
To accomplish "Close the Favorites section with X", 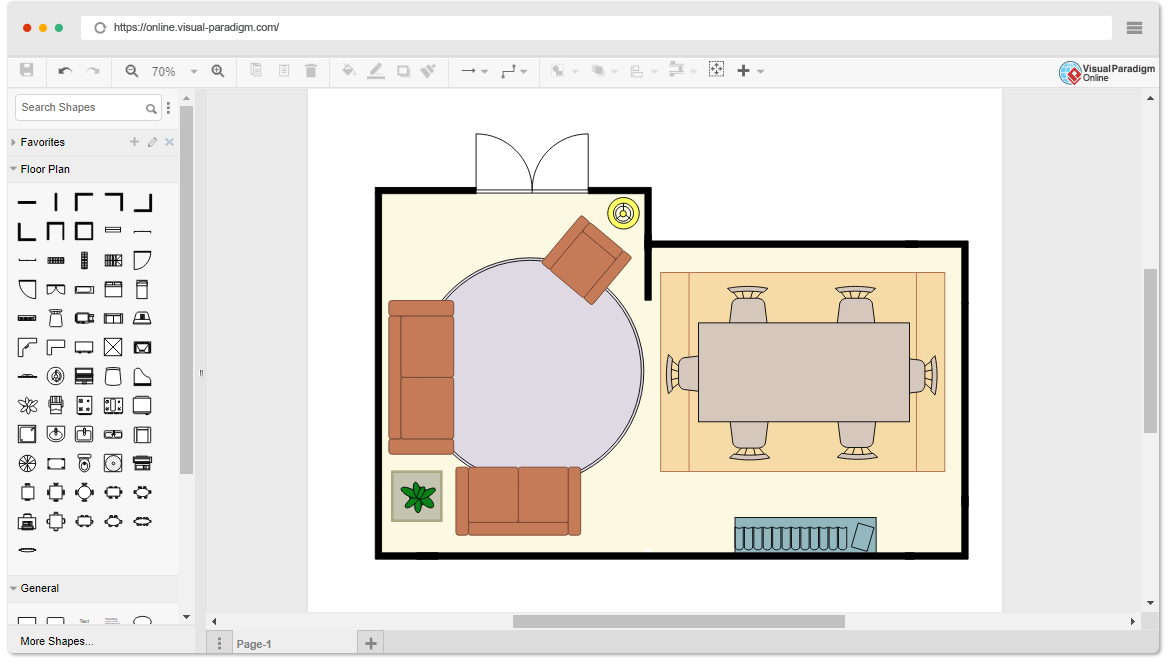I will pyautogui.click(x=169, y=142).
